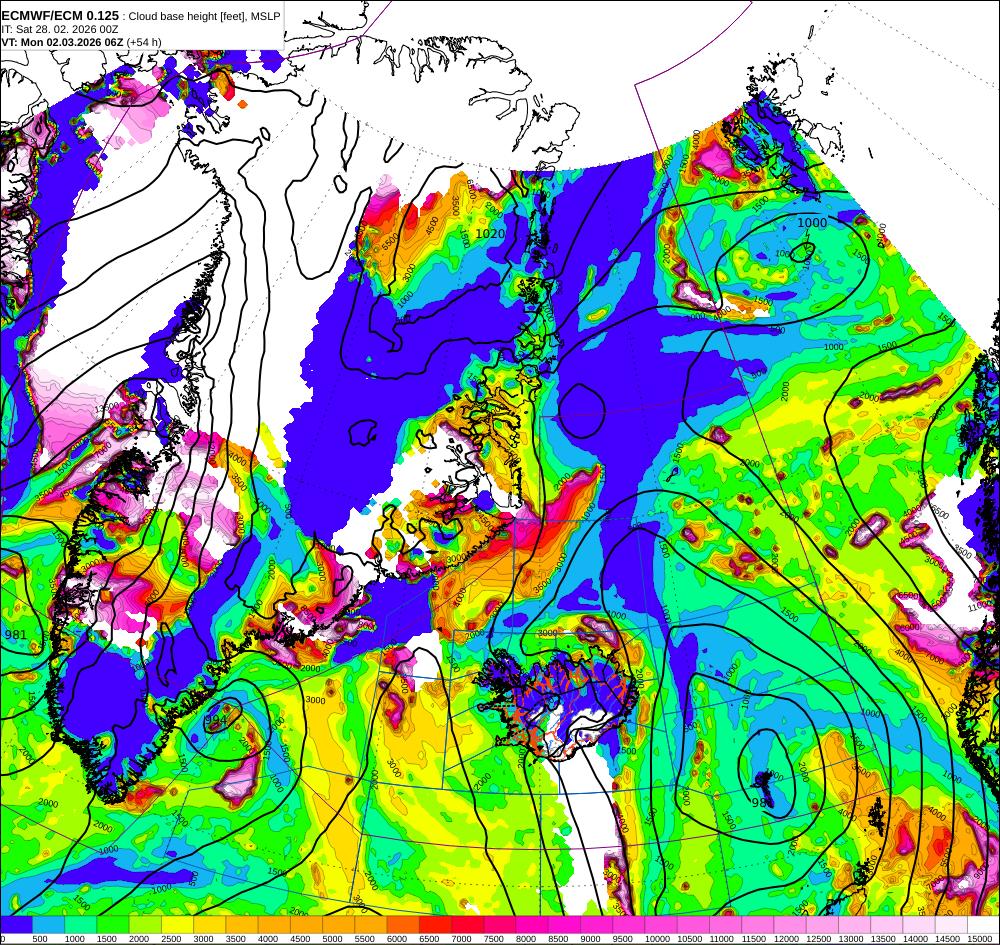Click the '10000' tick label in bottom color scale
This screenshot has height=945, width=1000.
tap(657, 939)
